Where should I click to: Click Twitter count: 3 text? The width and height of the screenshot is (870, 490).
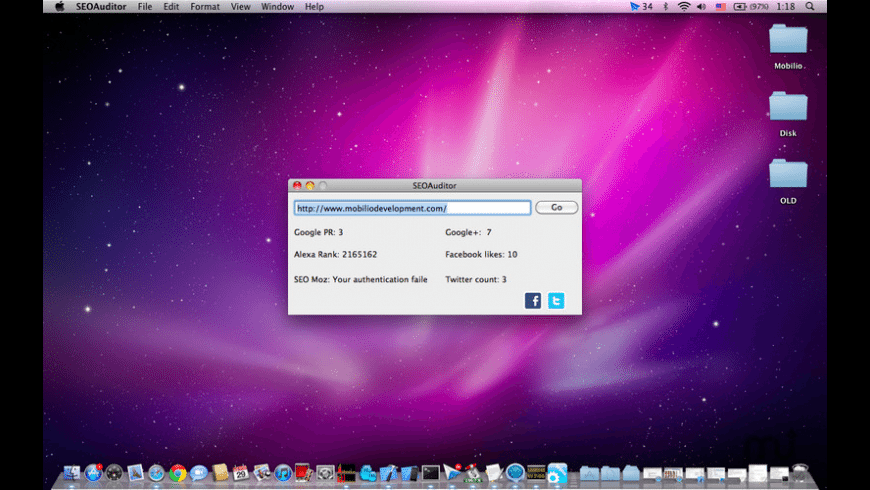[476, 279]
